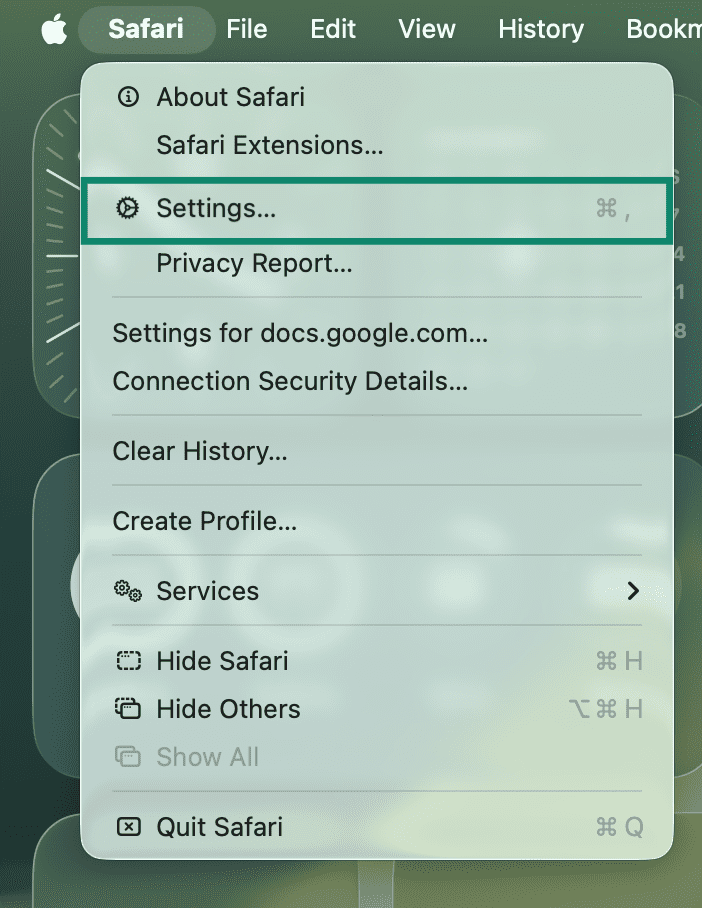The height and width of the screenshot is (908, 702).
Task: Click the info icon beside About Safari
Action: pyautogui.click(x=128, y=96)
